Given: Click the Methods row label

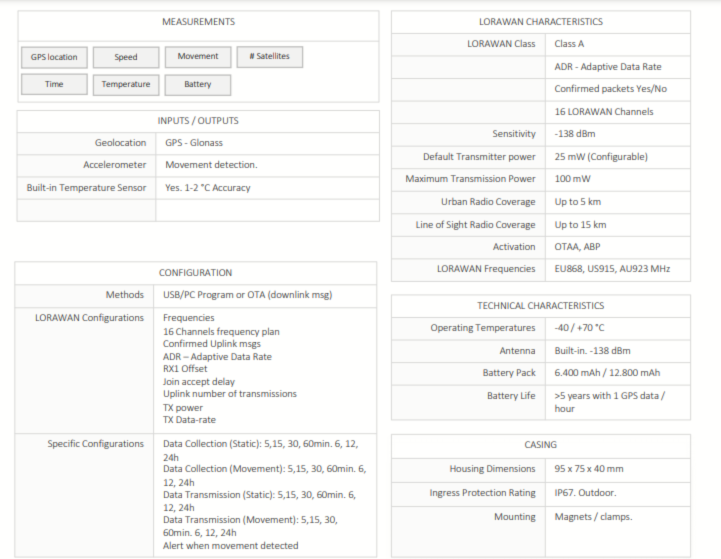Looking at the screenshot, I should point(125,295).
